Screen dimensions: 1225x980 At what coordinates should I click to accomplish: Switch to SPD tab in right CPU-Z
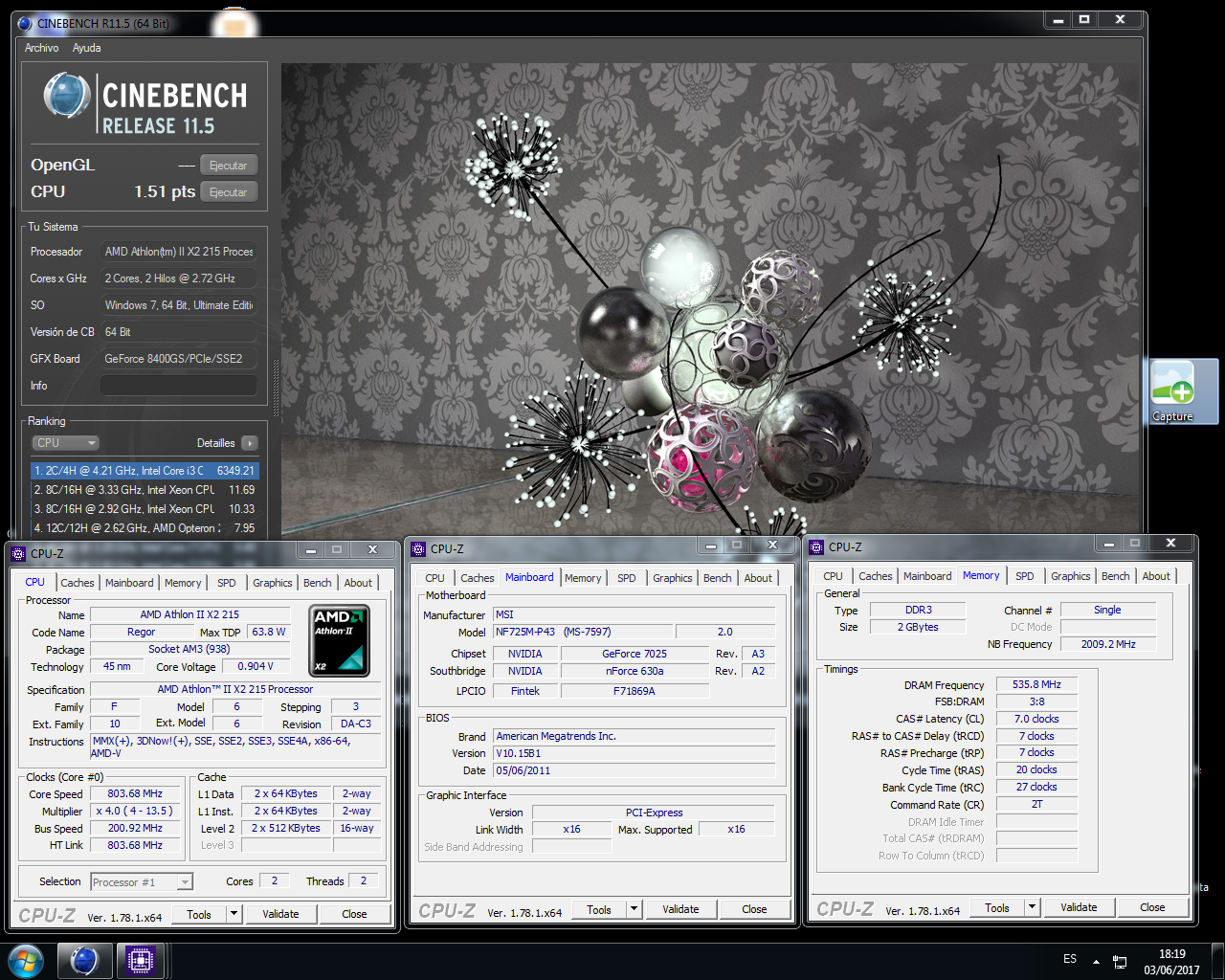1025,576
